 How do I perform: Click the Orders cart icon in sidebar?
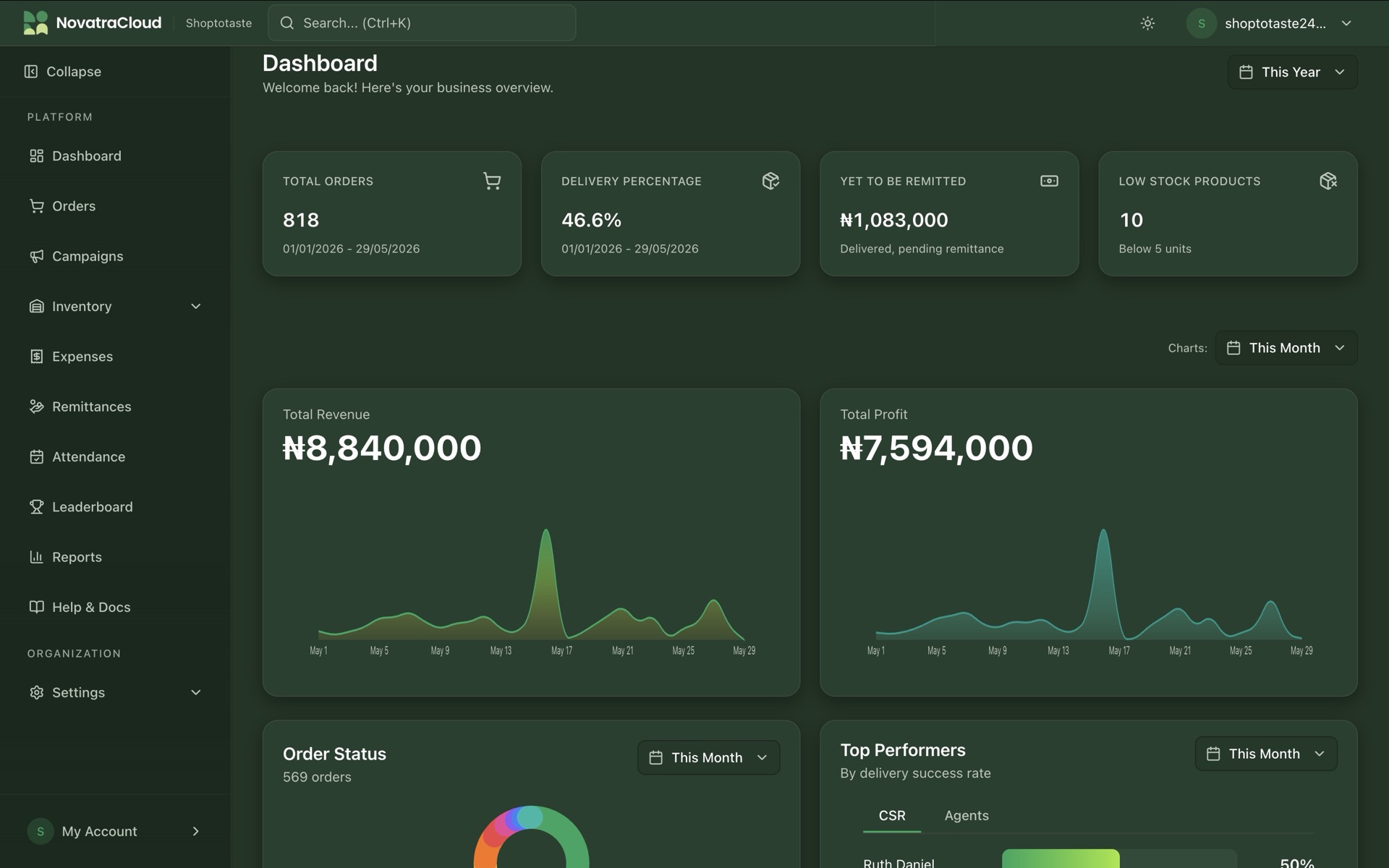pyautogui.click(x=36, y=206)
